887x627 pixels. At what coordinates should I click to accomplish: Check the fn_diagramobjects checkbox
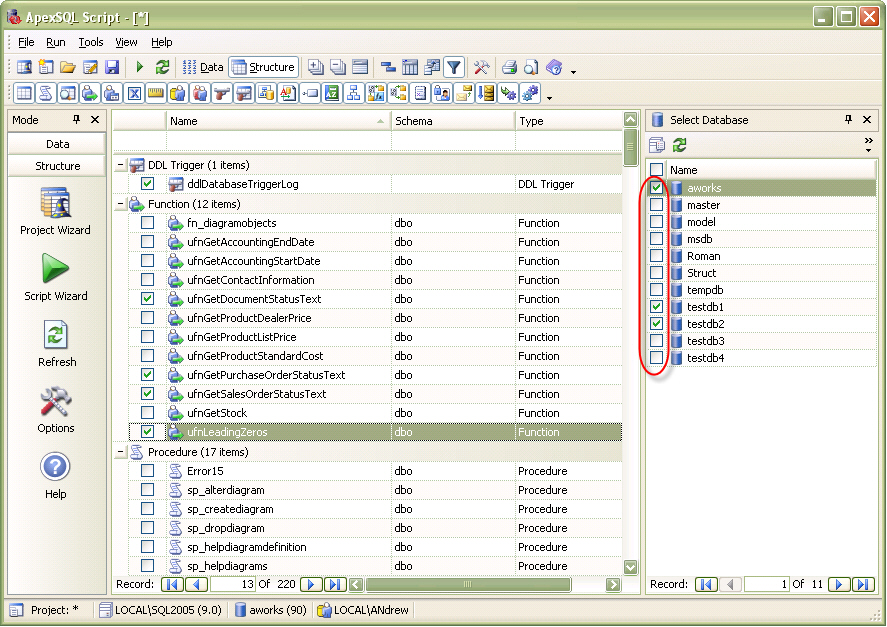point(148,223)
